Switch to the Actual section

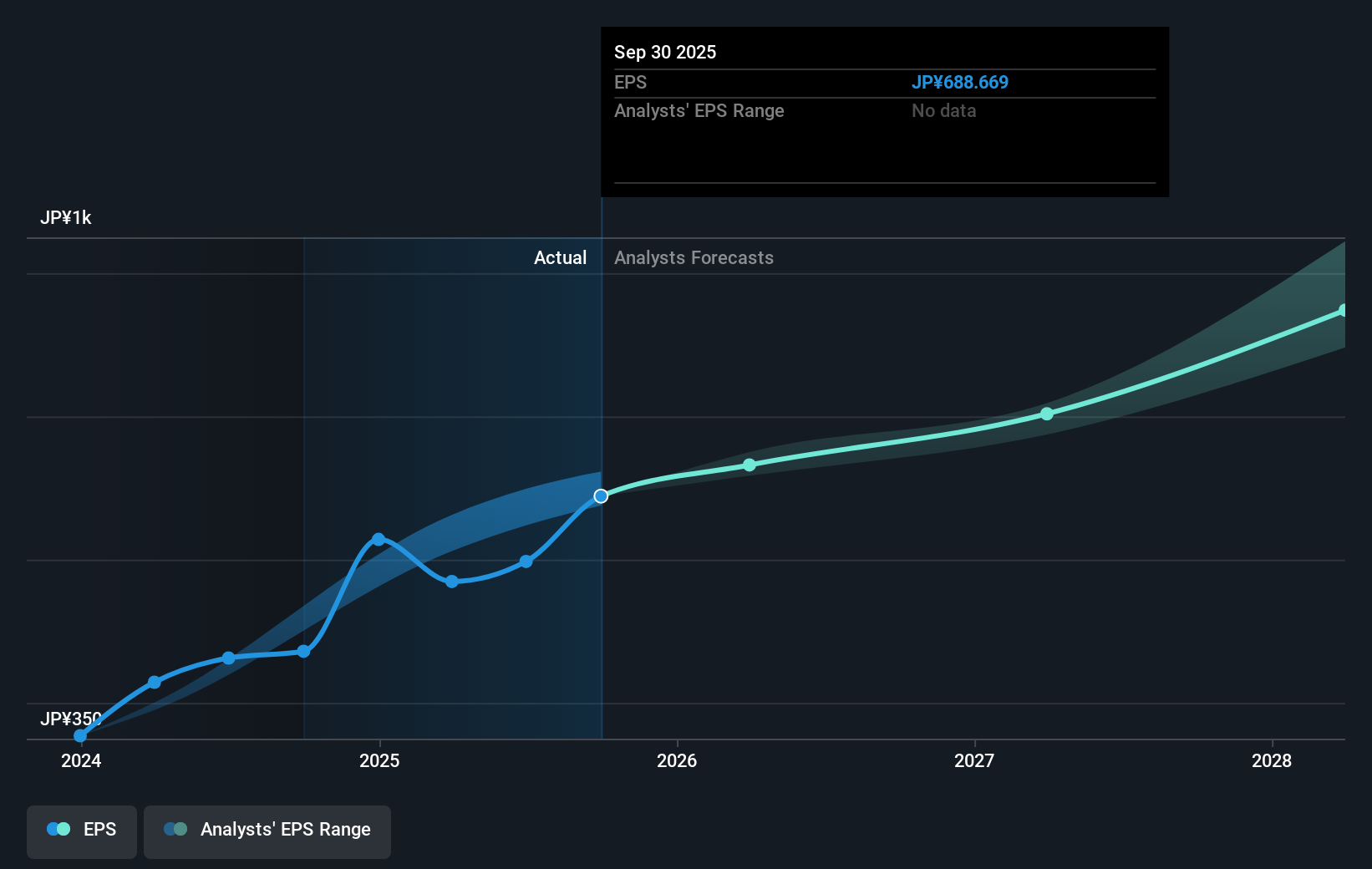(x=560, y=257)
